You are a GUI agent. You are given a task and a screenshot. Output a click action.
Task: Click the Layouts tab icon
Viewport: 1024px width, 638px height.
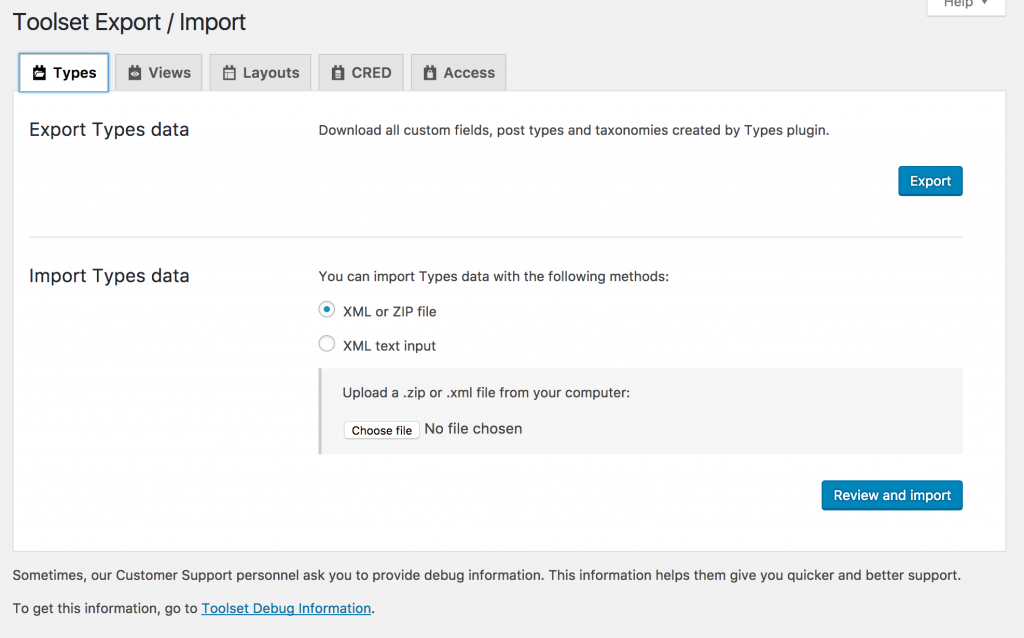click(229, 72)
